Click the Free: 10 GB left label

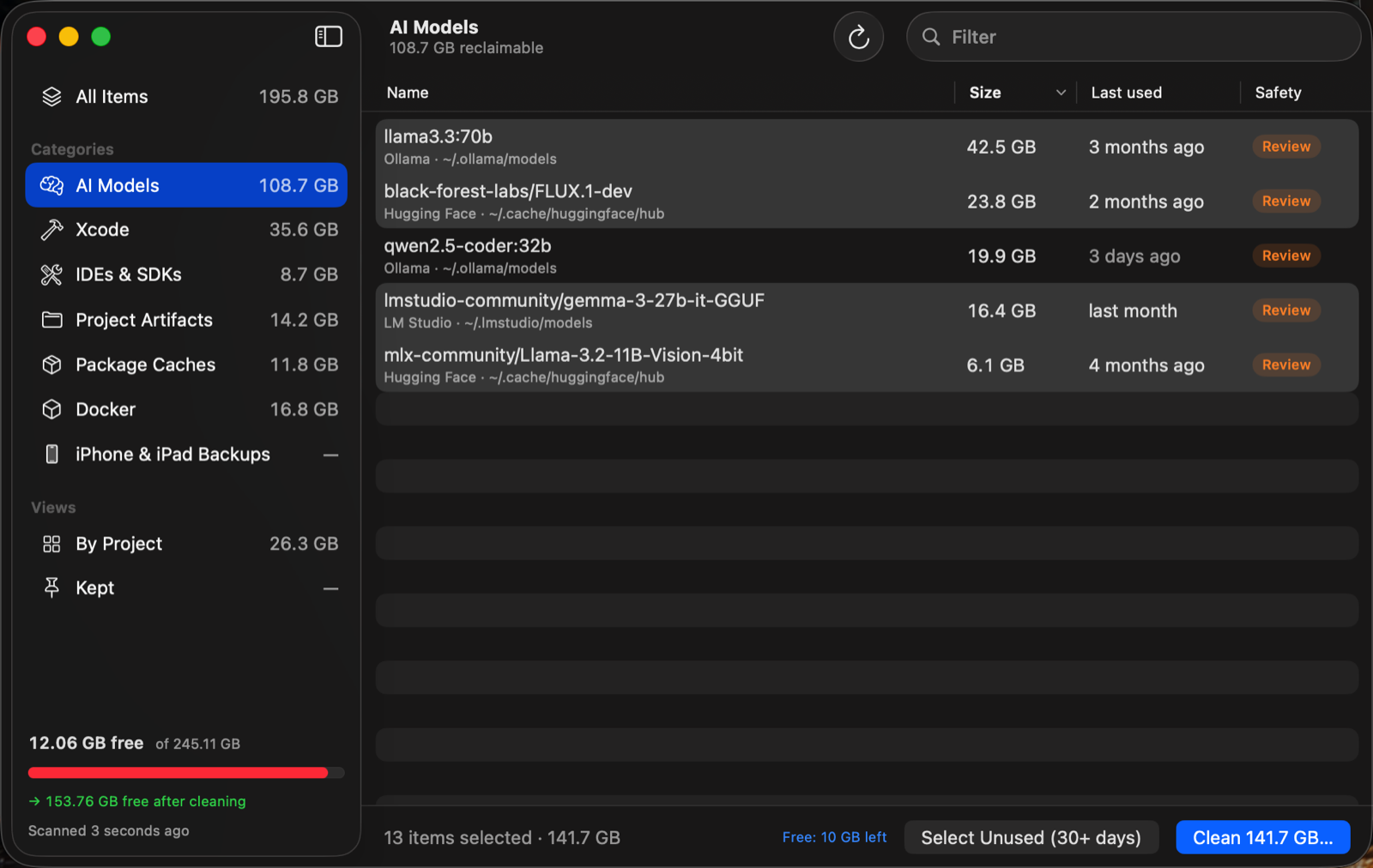click(834, 837)
